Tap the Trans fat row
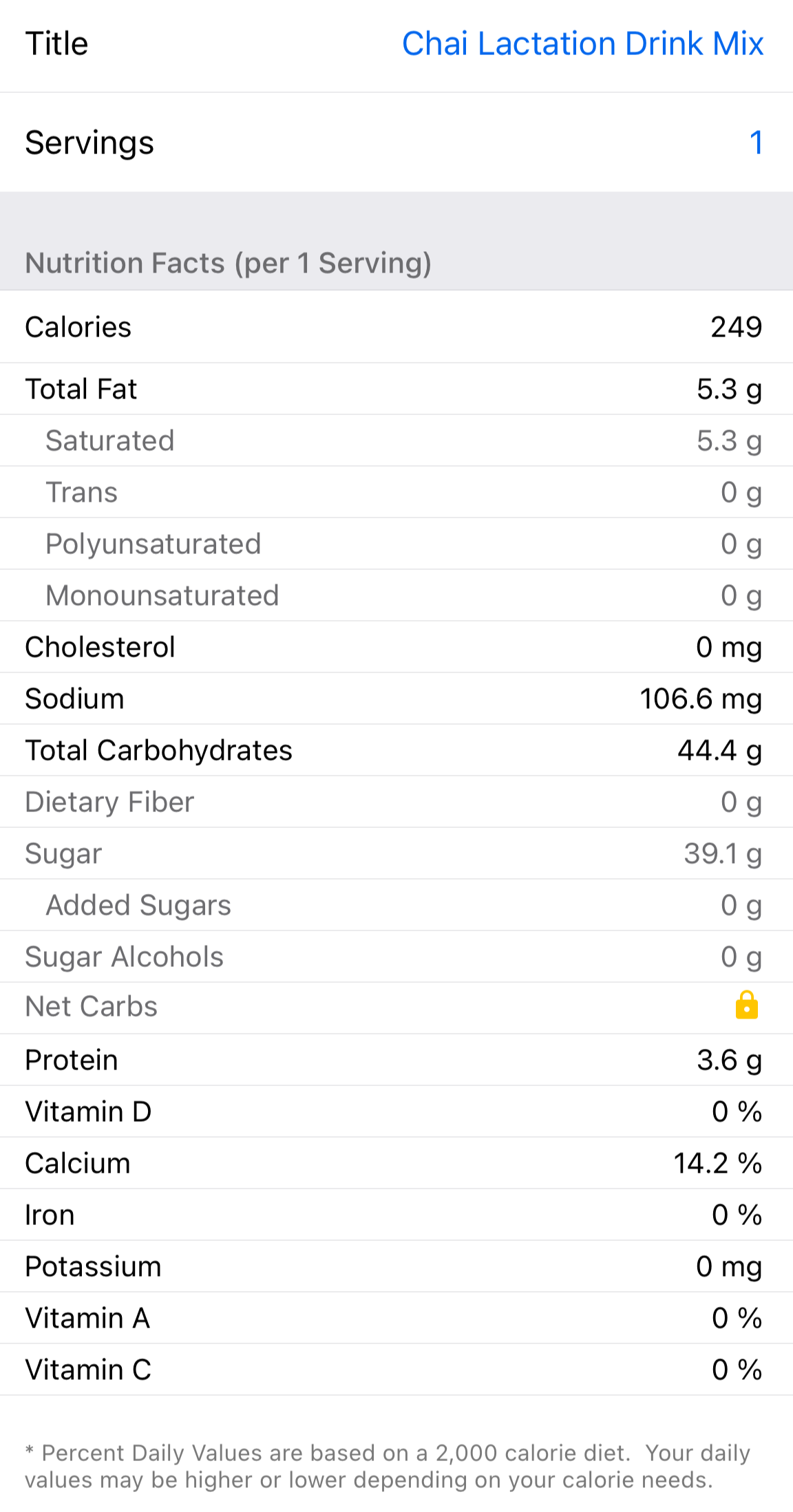The width and height of the screenshot is (793, 1512). tap(396, 493)
